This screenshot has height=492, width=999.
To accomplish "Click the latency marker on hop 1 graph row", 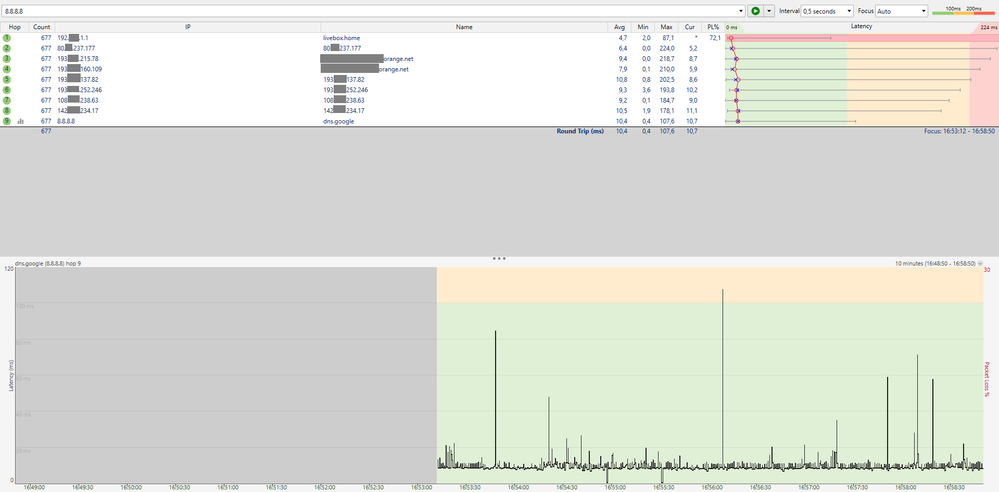I will tap(731, 38).
